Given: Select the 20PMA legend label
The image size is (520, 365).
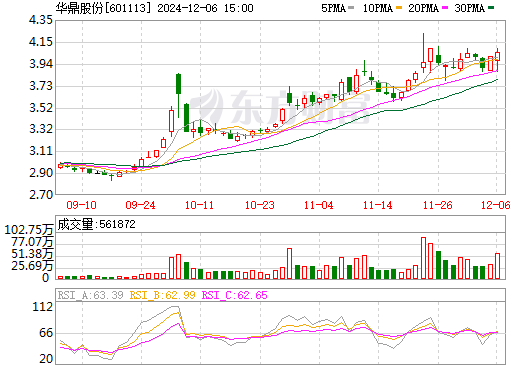Looking at the screenshot, I should (x=423, y=8).
